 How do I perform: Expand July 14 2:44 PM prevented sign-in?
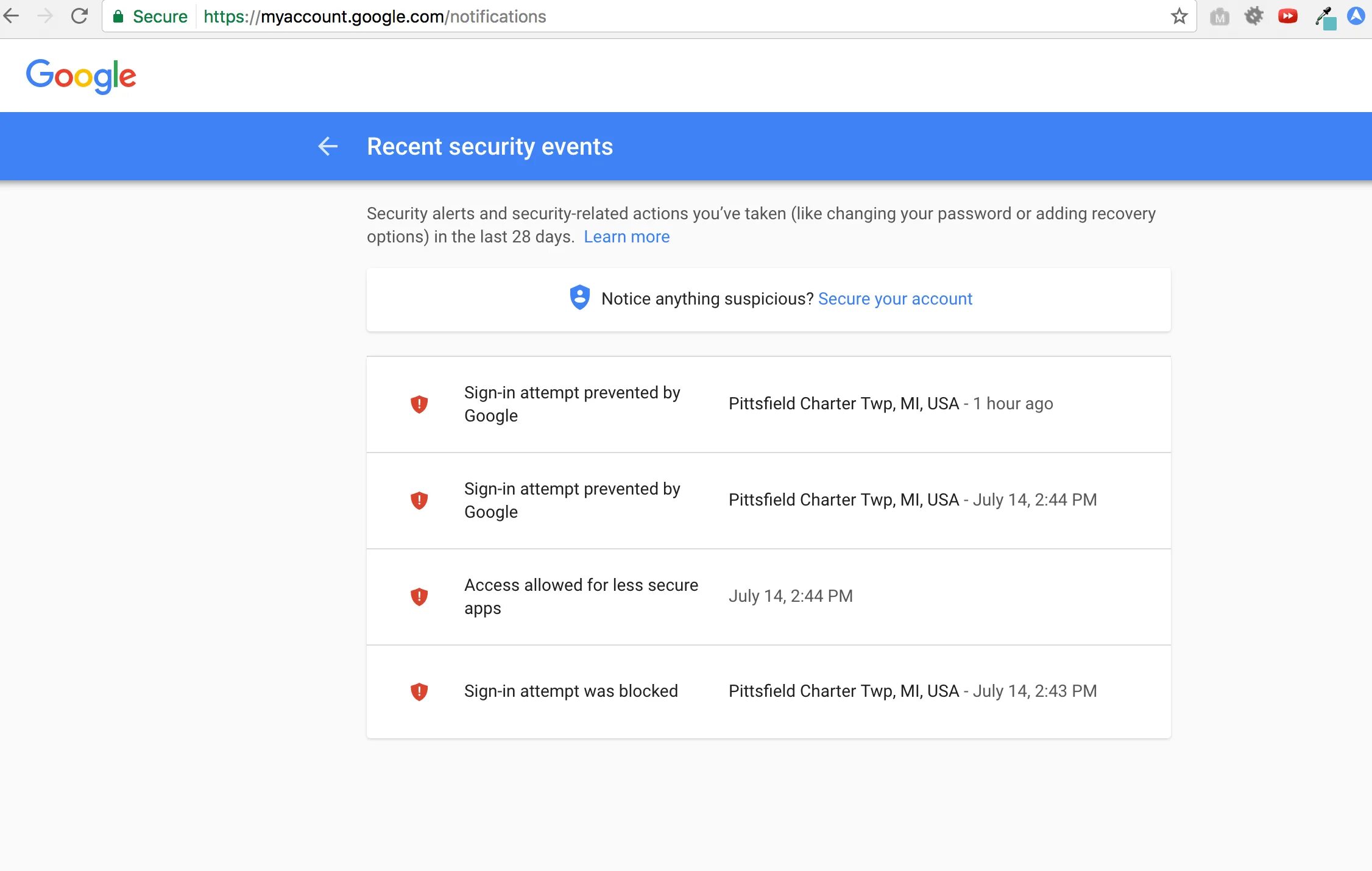(x=768, y=500)
